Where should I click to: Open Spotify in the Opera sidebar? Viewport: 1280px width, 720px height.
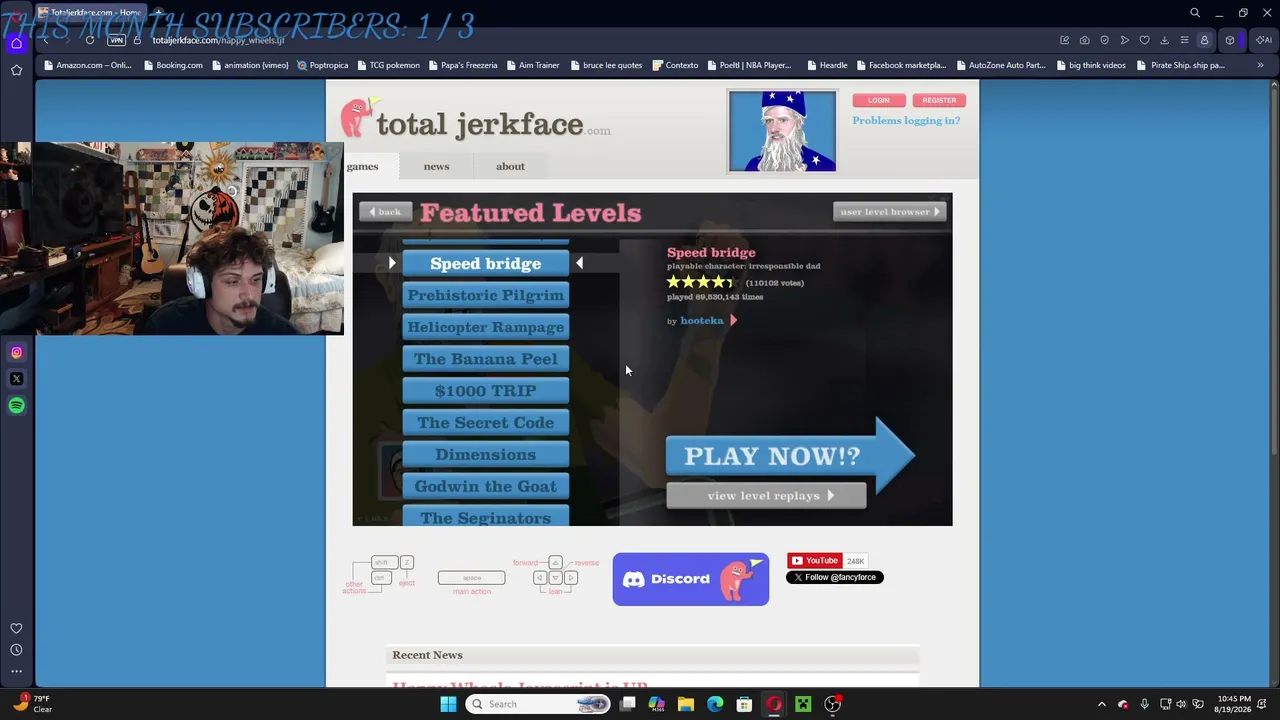(x=16, y=405)
